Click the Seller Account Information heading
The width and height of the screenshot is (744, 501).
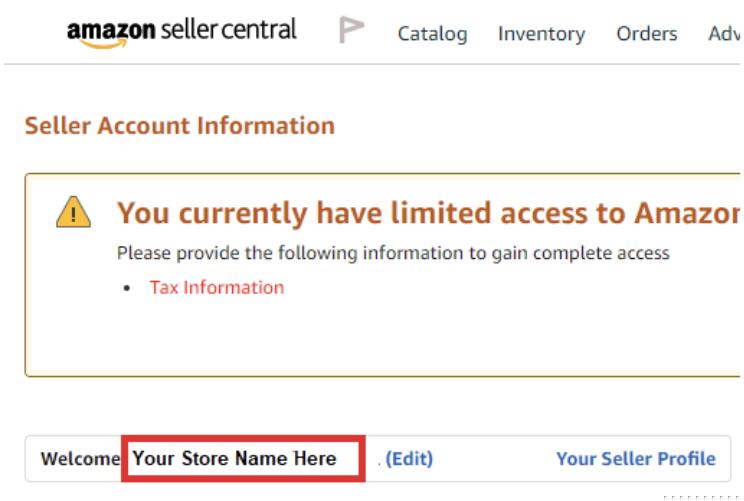coord(180,126)
